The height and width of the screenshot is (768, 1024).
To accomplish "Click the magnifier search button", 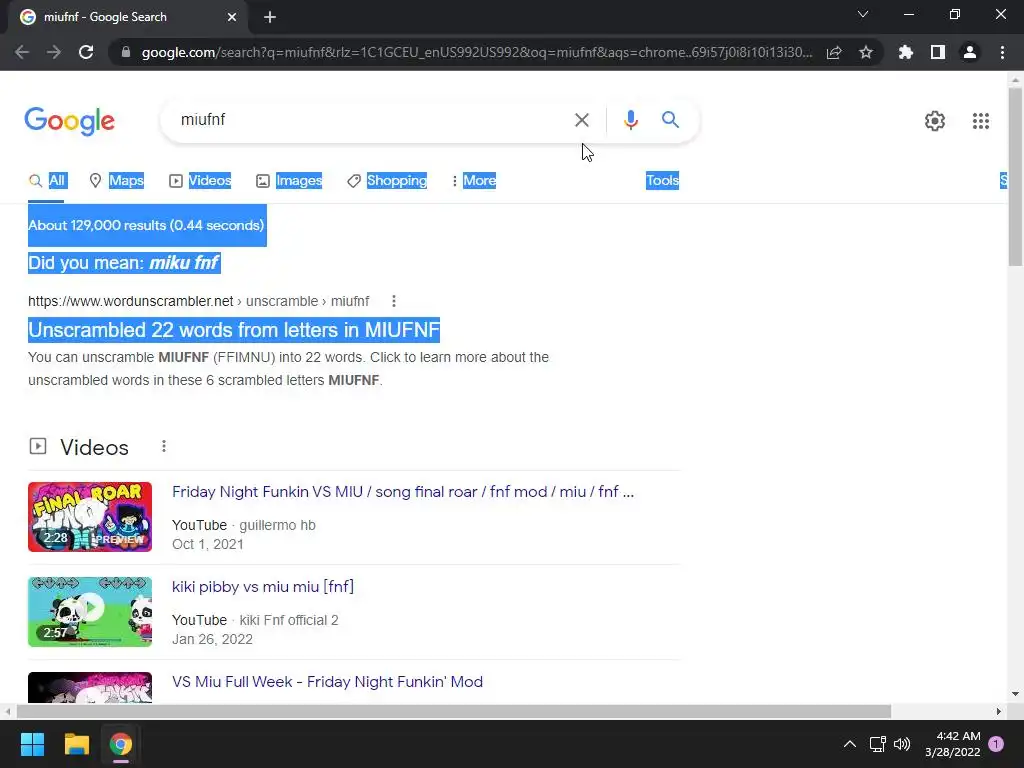I will point(670,120).
